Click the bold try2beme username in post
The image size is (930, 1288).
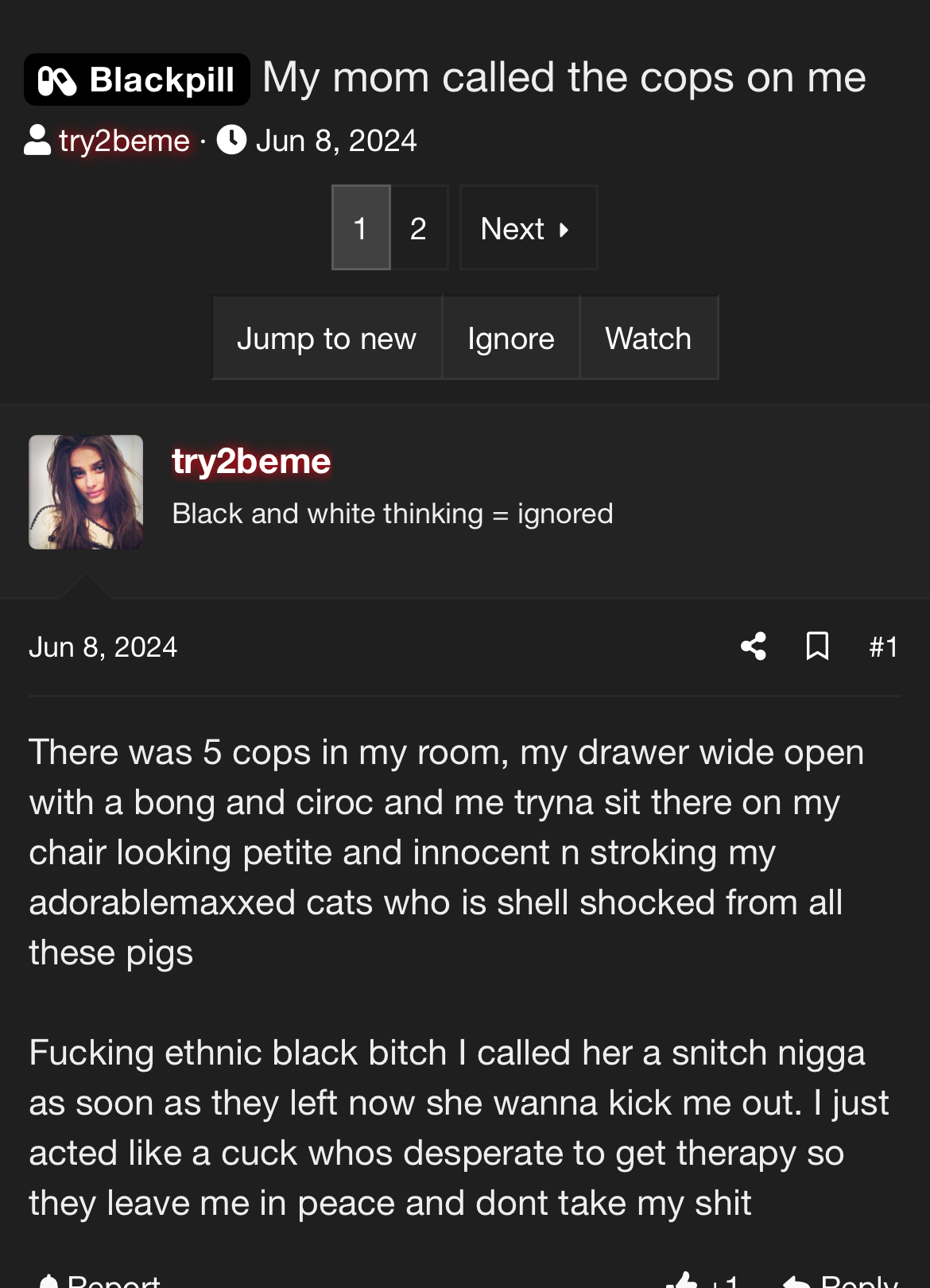(251, 461)
